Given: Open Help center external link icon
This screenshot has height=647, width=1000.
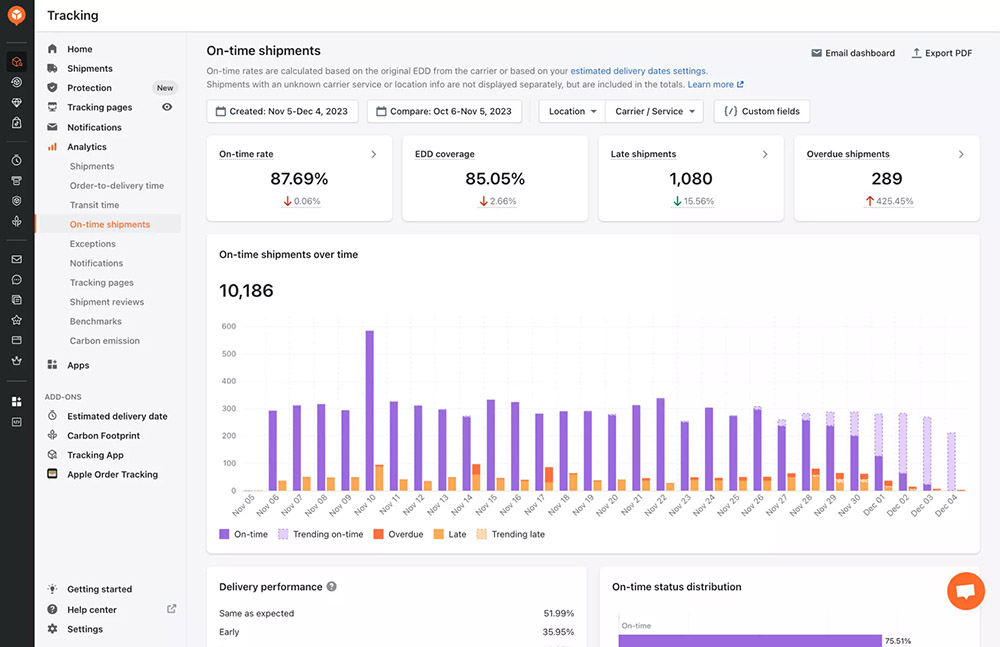Looking at the screenshot, I should (171, 609).
